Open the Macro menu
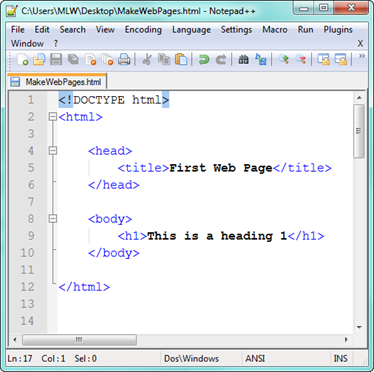Viewport: 374px width, 372px height. click(275, 30)
